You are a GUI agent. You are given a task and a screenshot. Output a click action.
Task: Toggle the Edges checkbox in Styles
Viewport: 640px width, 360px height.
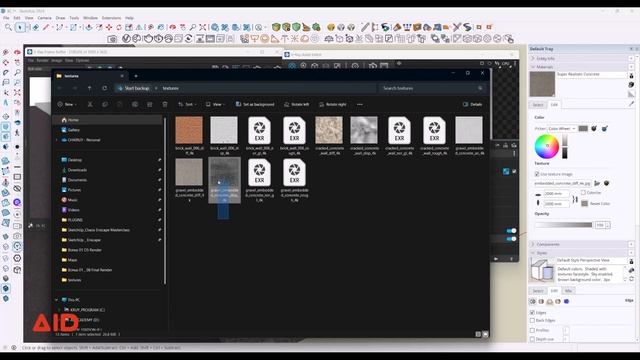[x=532, y=313]
